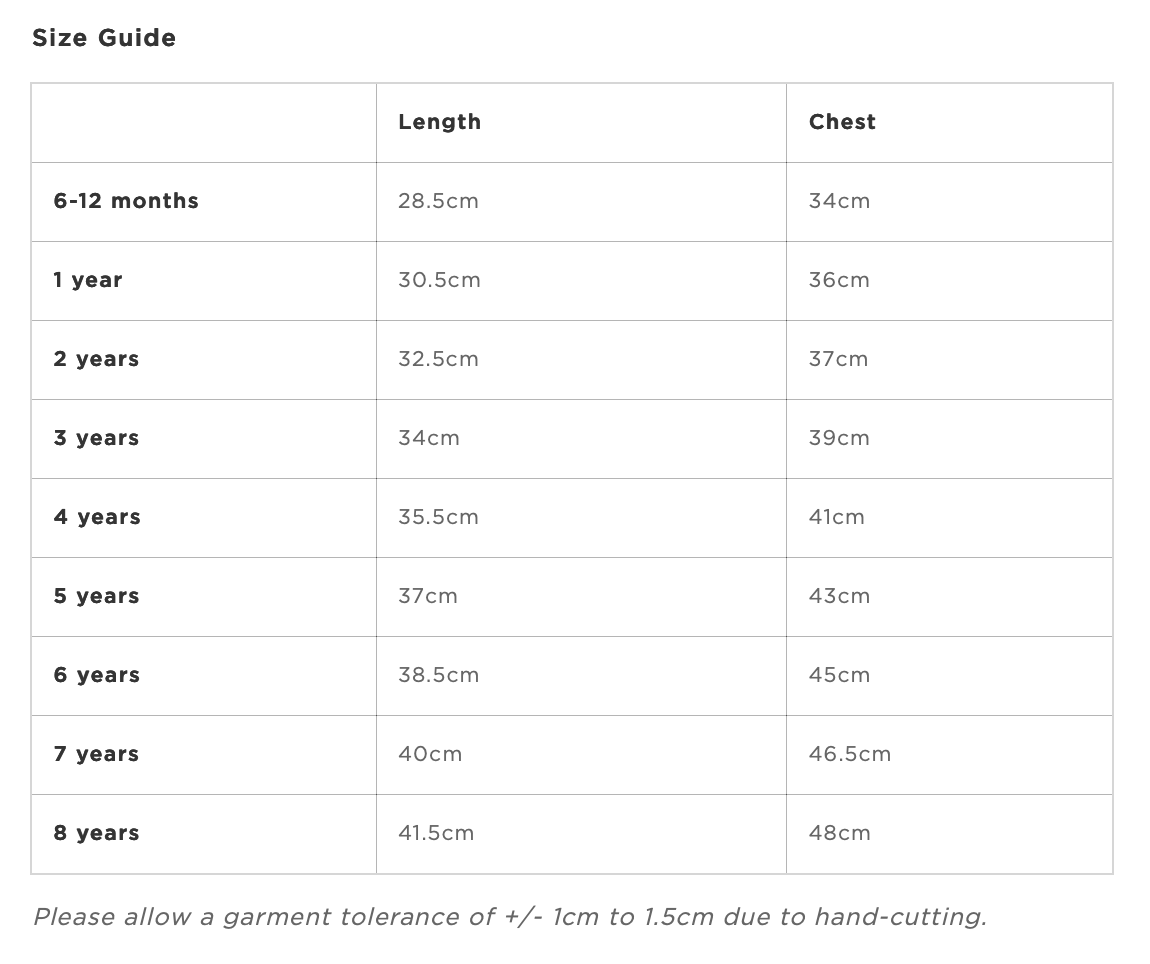Select the 2 years row label
Screen dimensions: 1150x964
[96, 359]
